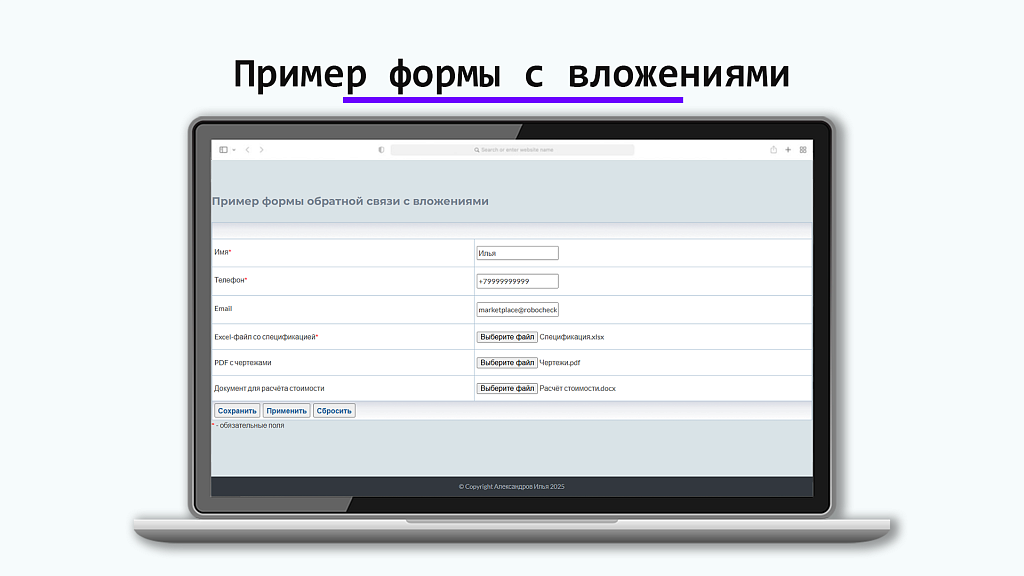Viewport: 1024px width, 576px height.
Task: Click the Спецификация.xlsx file name
Action: (572, 337)
